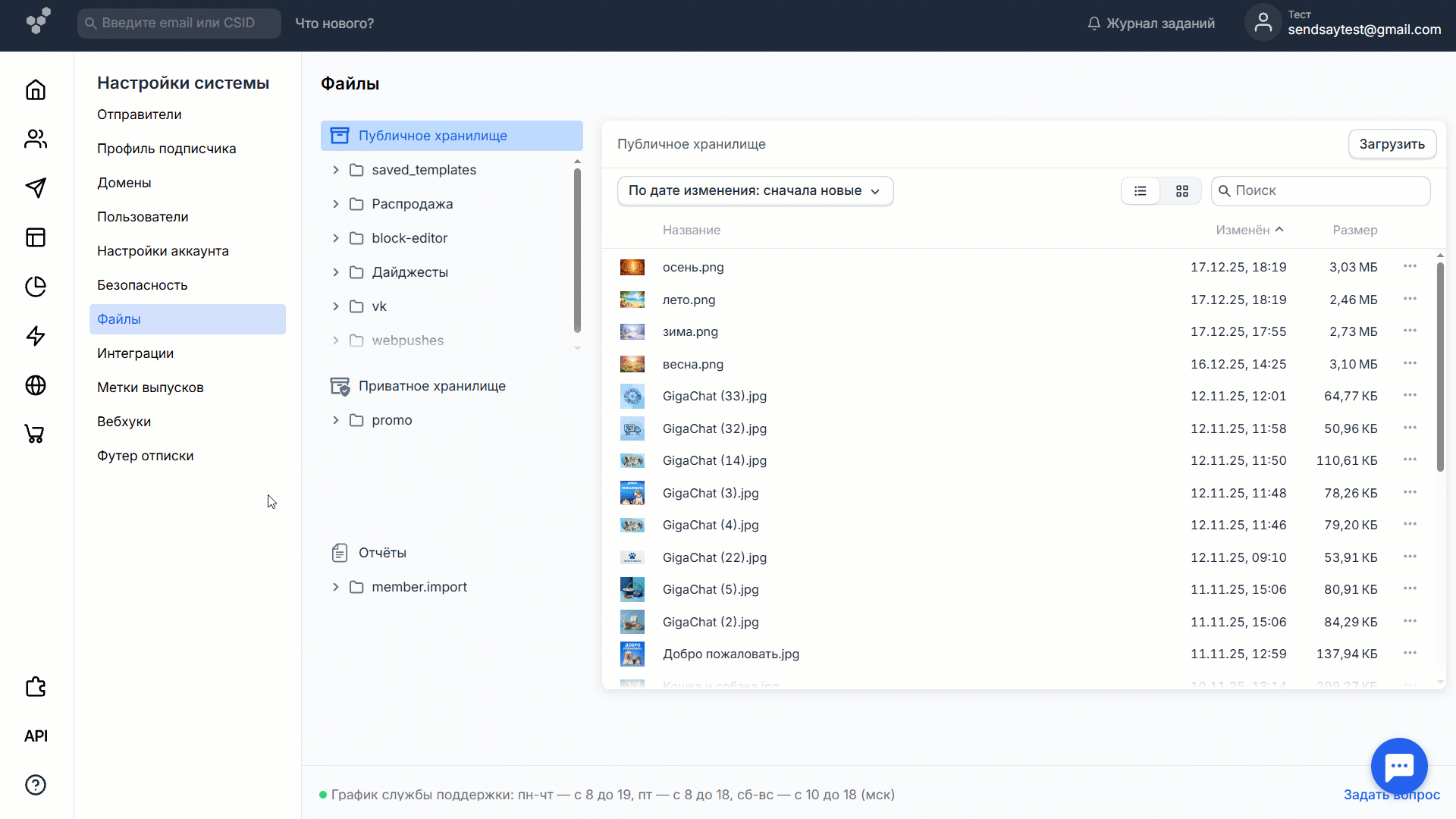Click the folder tree scrollbar
This screenshot has height=819, width=1456.
pyautogui.click(x=577, y=250)
